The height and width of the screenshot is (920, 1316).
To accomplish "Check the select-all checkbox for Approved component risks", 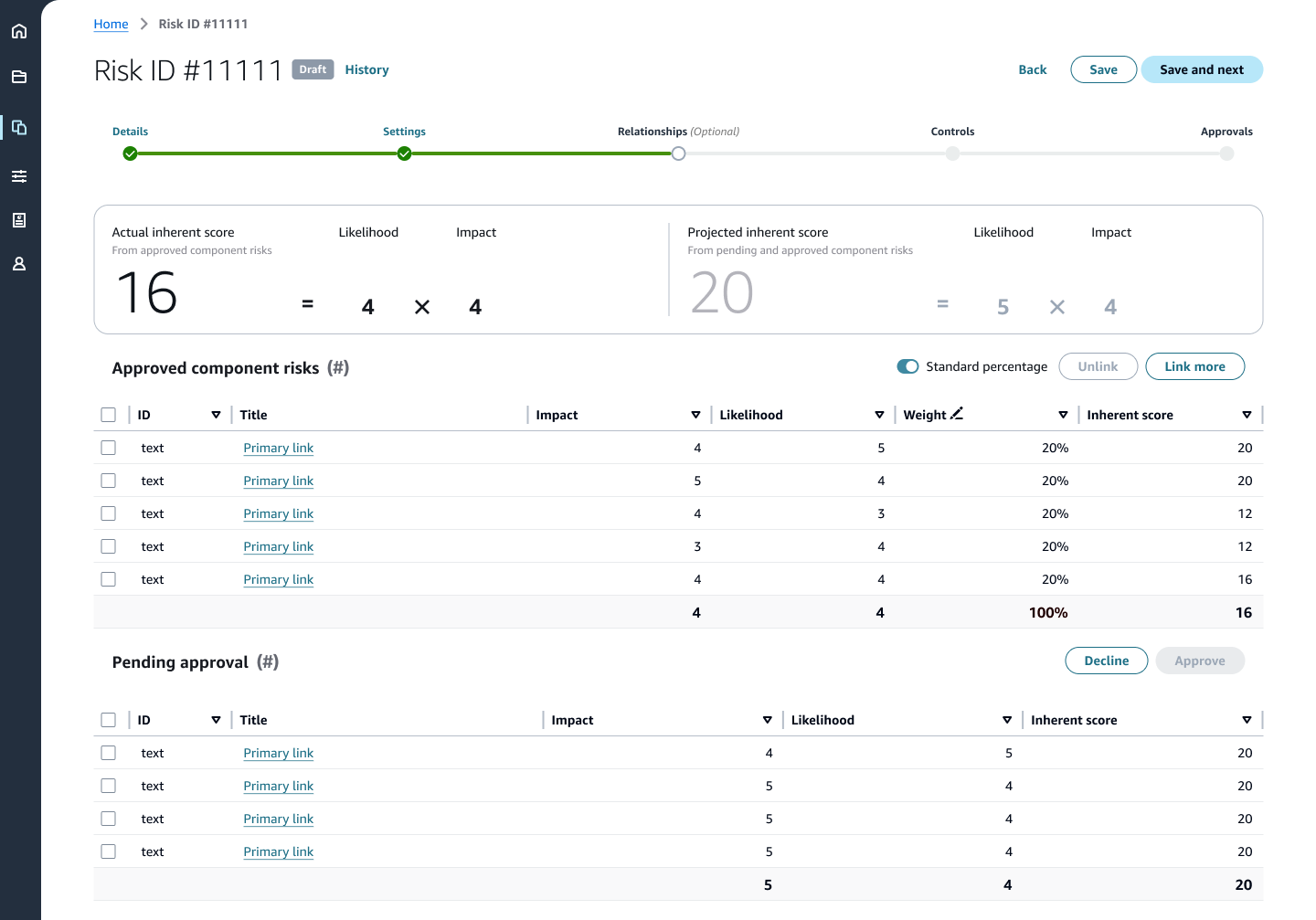I will point(109,415).
